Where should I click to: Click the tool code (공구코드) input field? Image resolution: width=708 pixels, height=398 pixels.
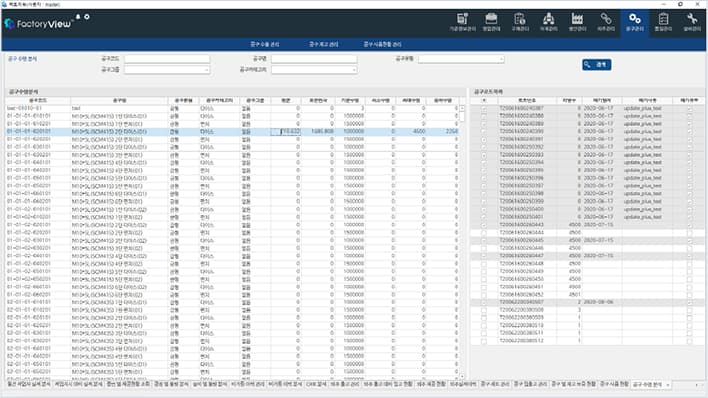167,59
